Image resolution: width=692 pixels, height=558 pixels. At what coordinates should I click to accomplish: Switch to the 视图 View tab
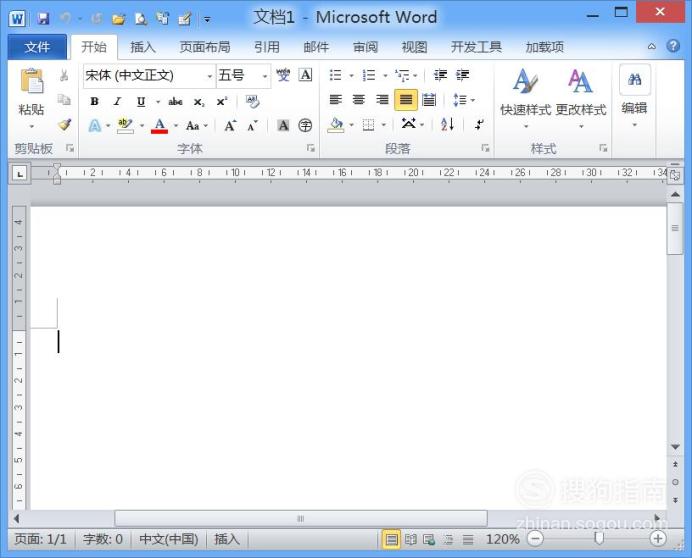(x=414, y=47)
